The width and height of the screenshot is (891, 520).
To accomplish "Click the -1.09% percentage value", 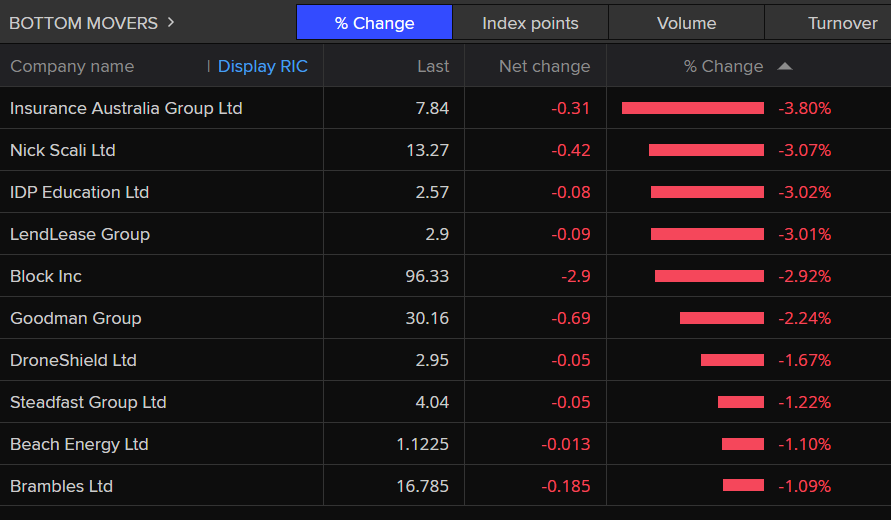I will [805, 486].
